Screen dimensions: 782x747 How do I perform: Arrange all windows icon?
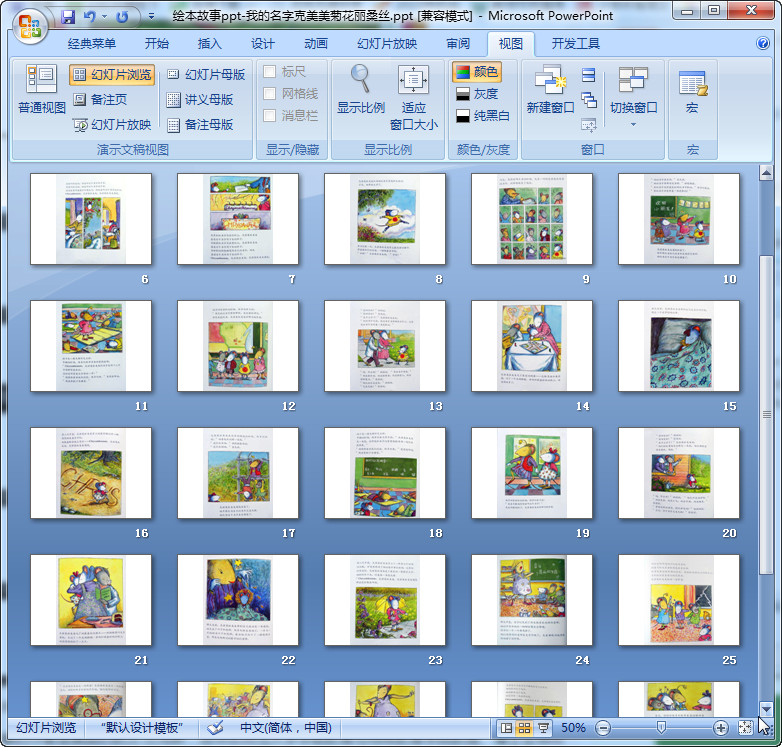coord(588,75)
